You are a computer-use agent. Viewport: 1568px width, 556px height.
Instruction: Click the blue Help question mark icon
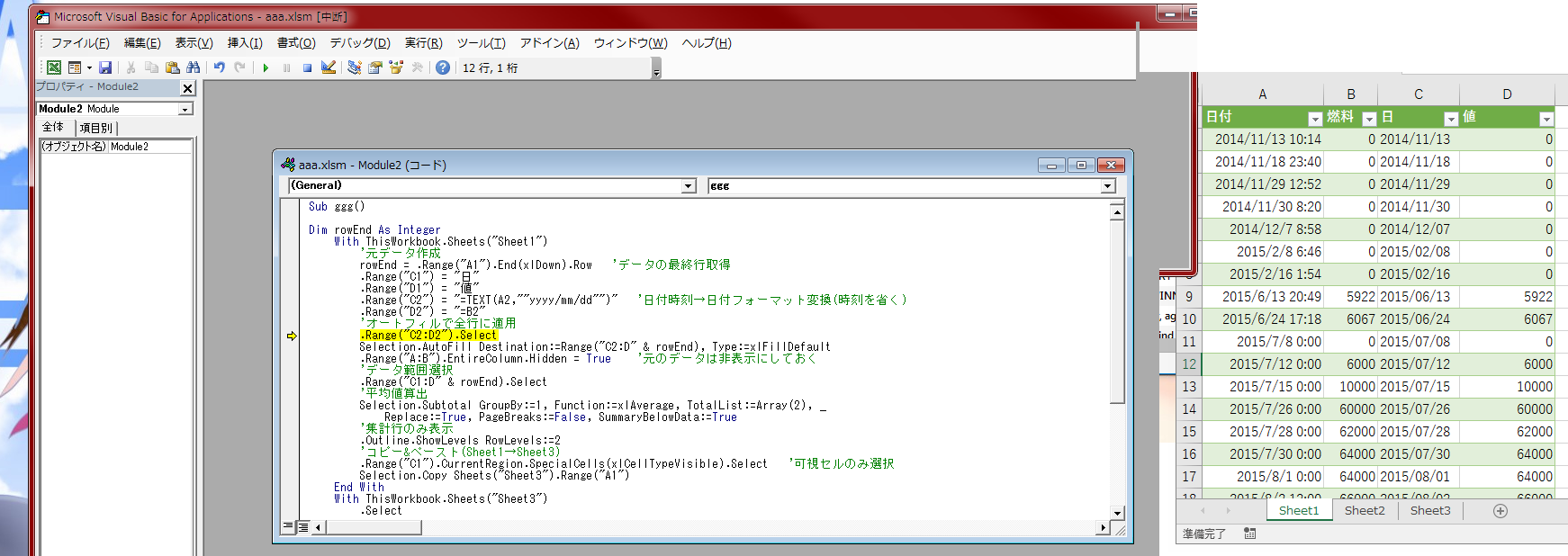coord(443,67)
